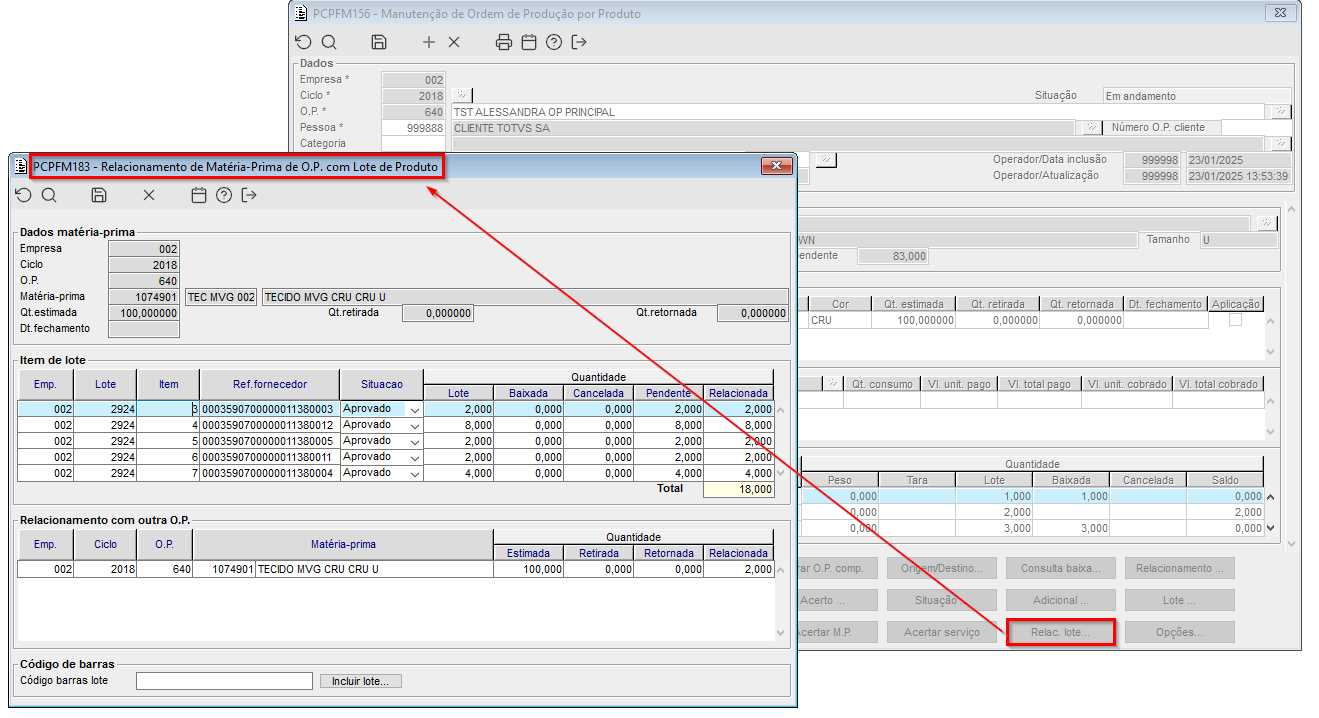Click scroll-up arrow of Item de lote grid
The image size is (1319, 718).
click(x=781, y=409)
